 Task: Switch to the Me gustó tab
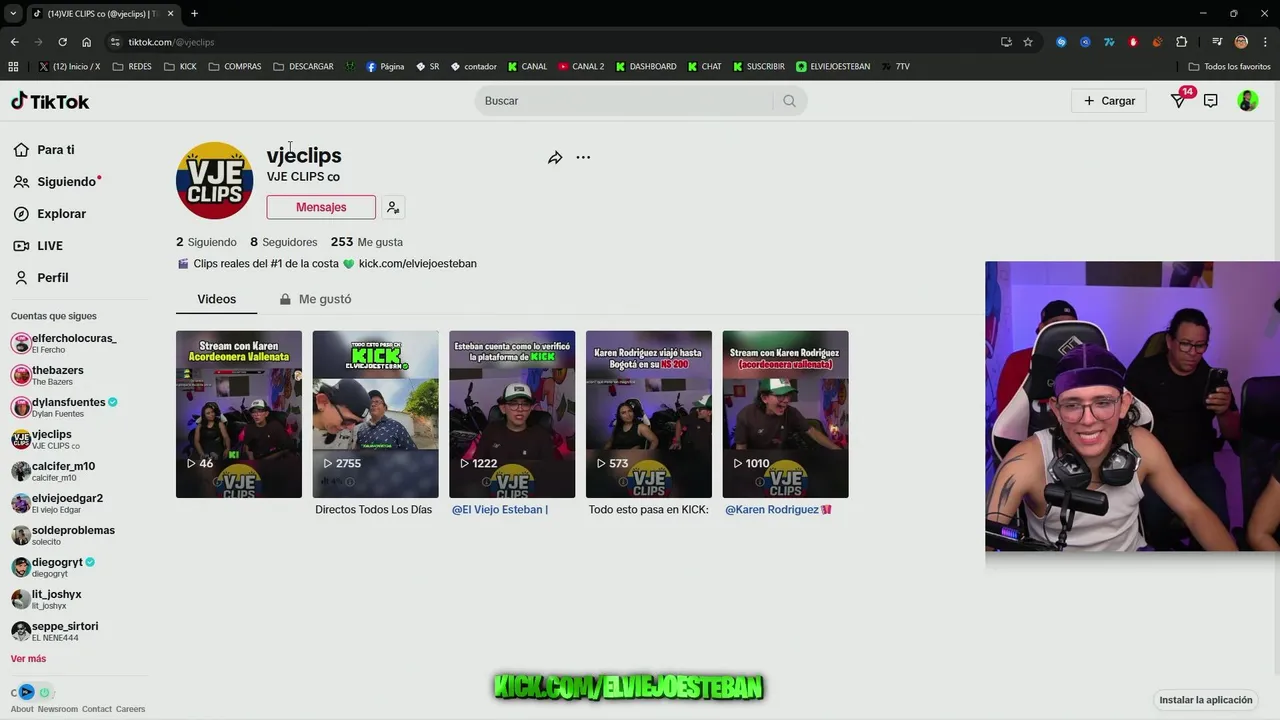pos(315,299)
